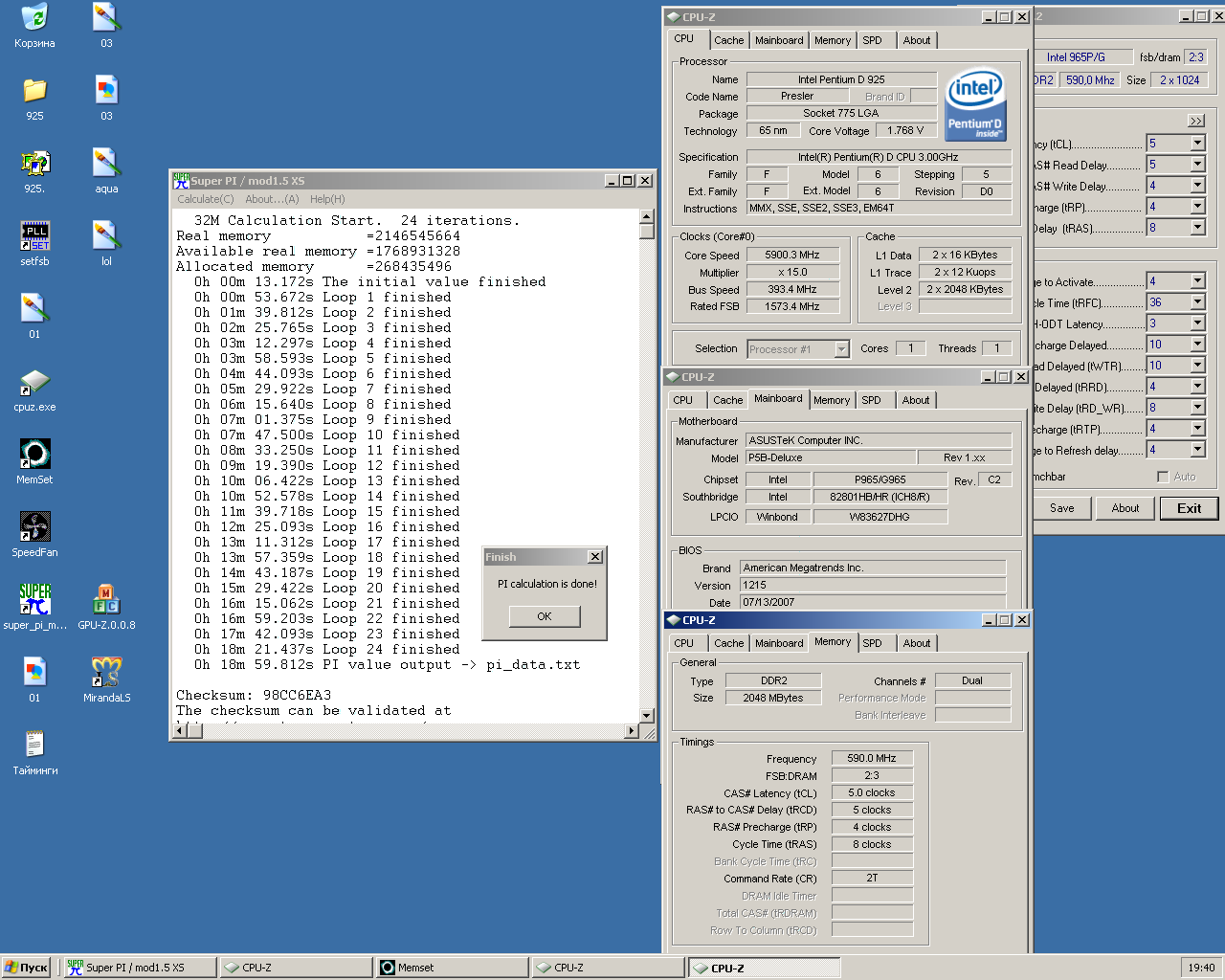Click the Command Rate 2T value

click(872, 878)
